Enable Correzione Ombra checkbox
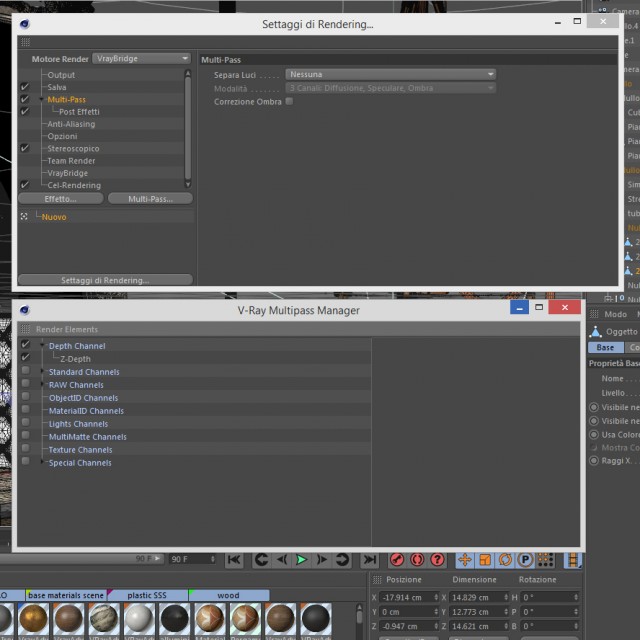This screenshot has height=640, width=640. tap(289, 101)
